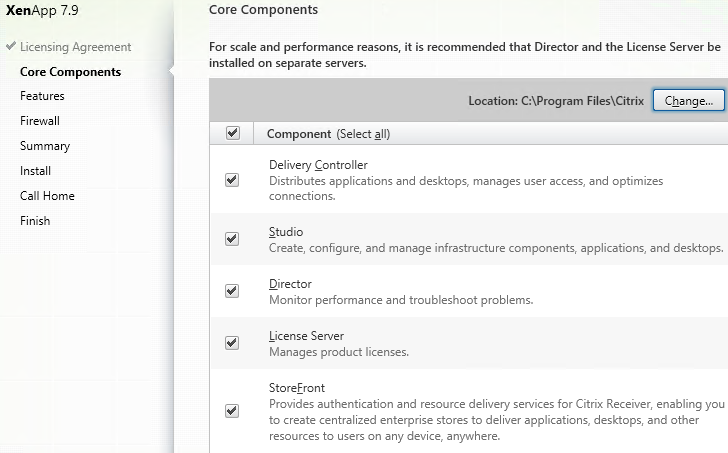The width and height of the screenshot is (728, 453).
Task: Go to the Firewall step
Action: [40, 121]
